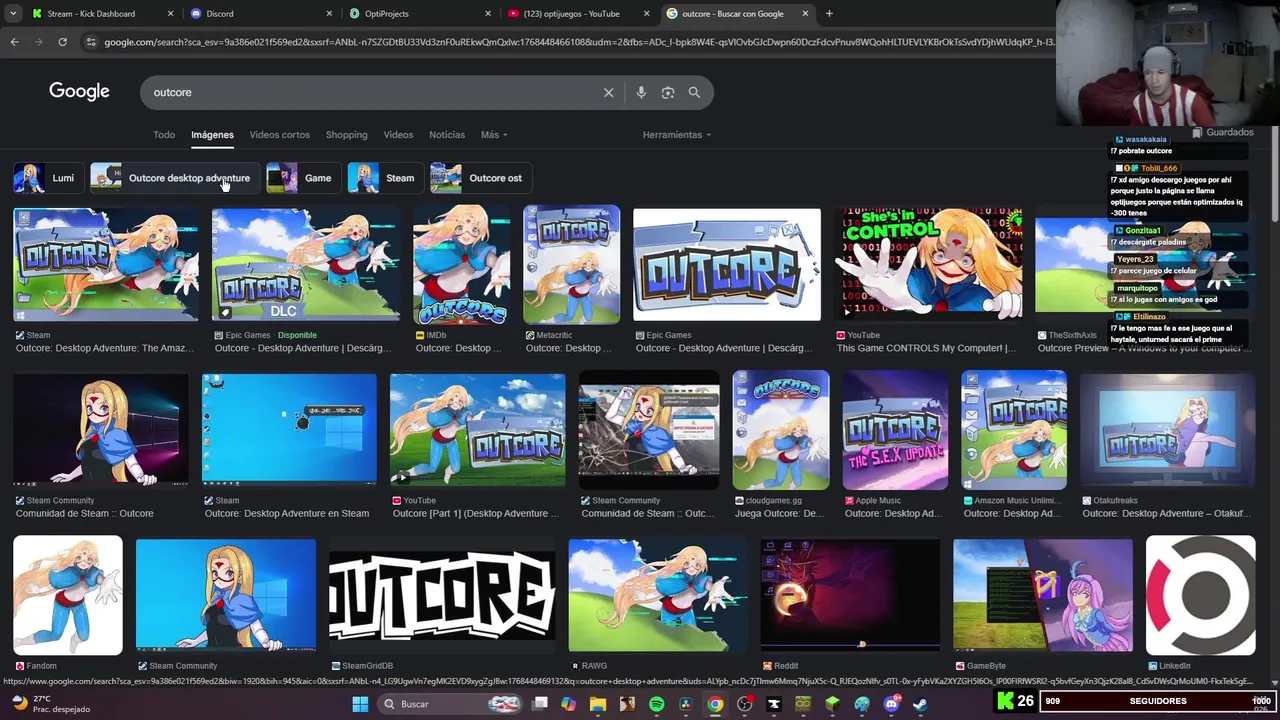The image size is (1280, 720).
Task: Clear the search box with the X icon
Action: (608, 92)
